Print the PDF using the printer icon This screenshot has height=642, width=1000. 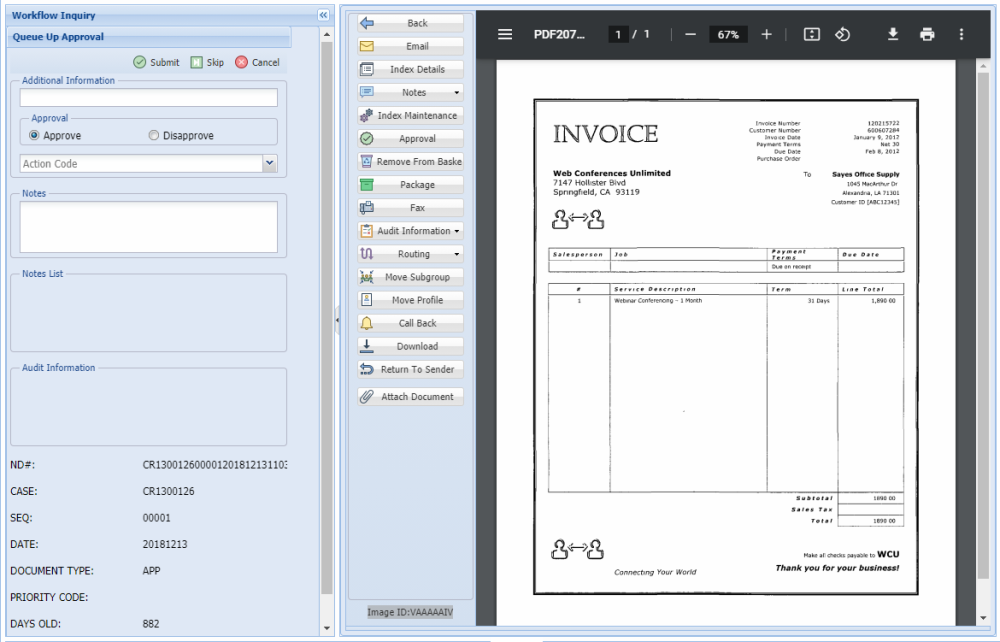pos(927,34)
